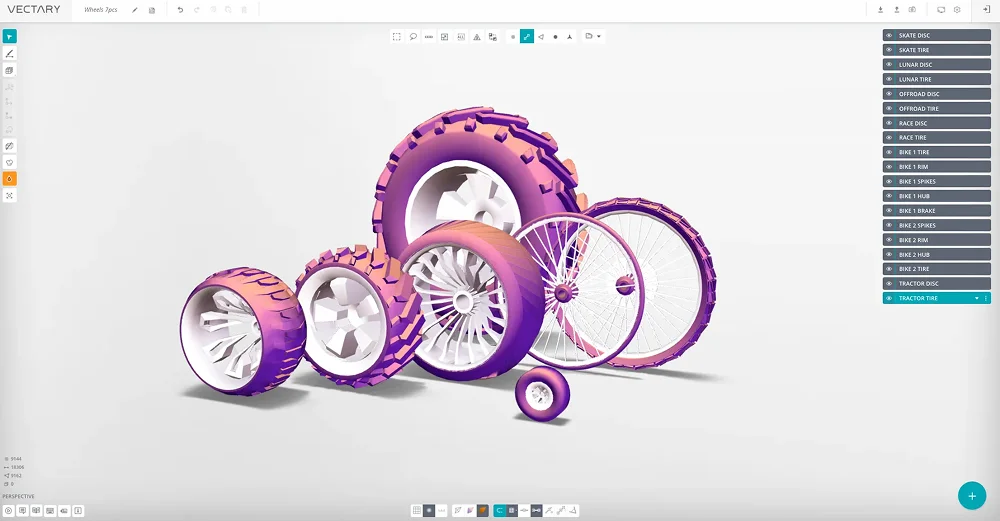Click the orange material droplet icon
The height and width of the screenshot is (521, 1000).
point(10,178)
